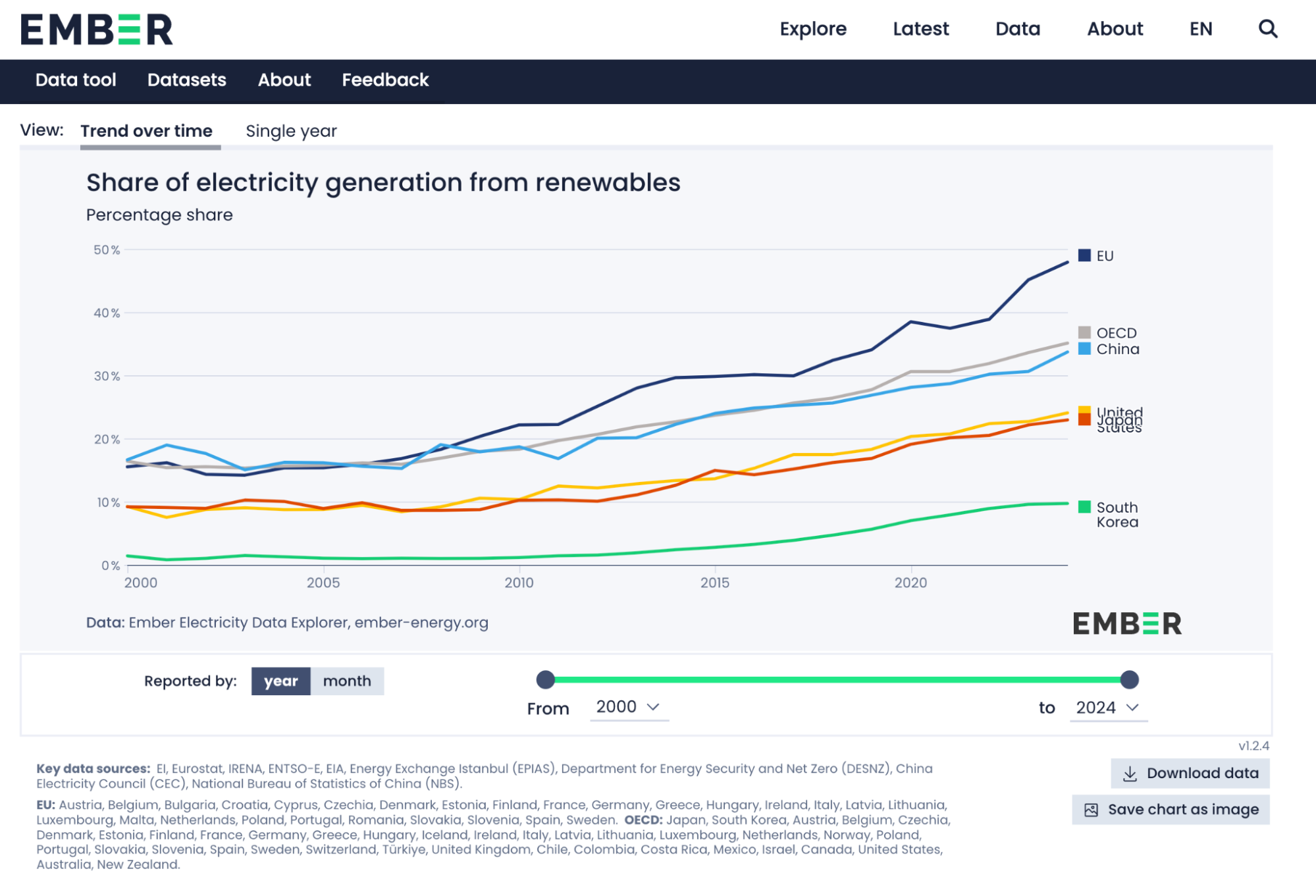The height and width of the screenshot is (896, 1316).
Task: Click the EU legend color square
Action: click(x=1084, y=255)
